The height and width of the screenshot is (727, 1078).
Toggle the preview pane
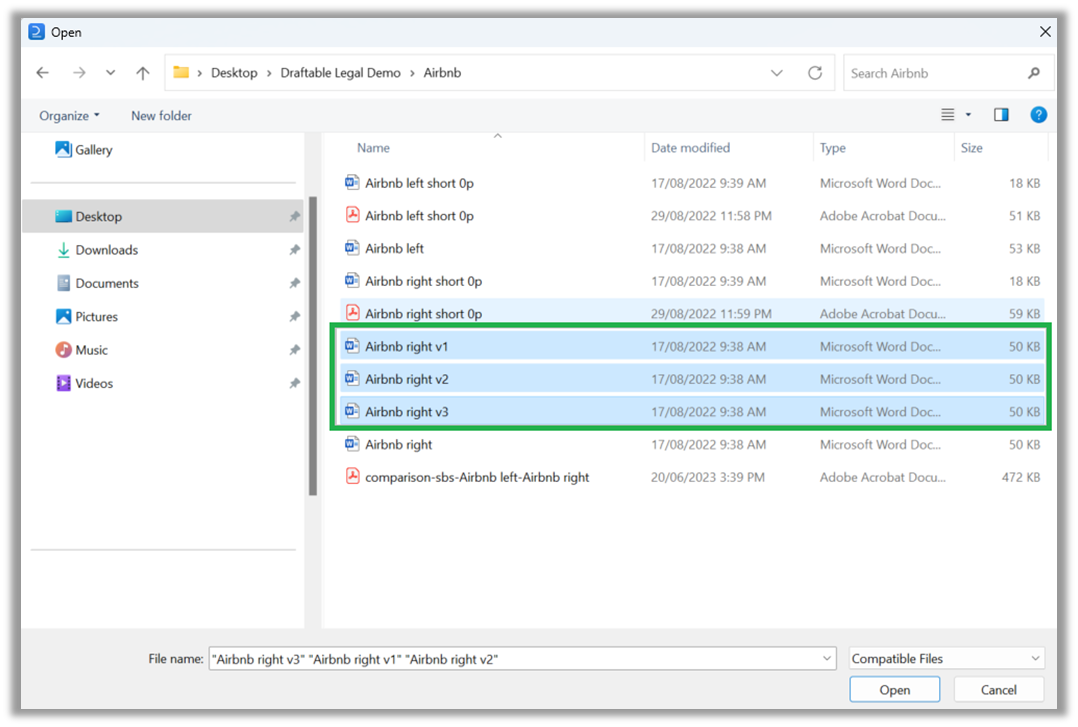pyautogui.click(x=1001, y=115)
